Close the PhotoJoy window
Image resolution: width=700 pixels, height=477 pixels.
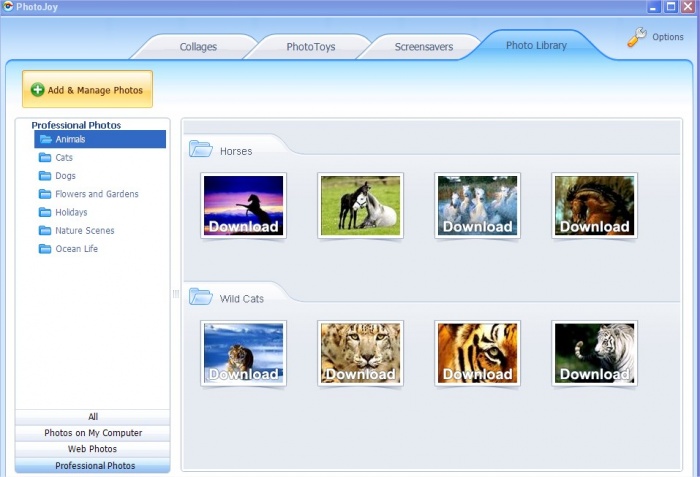coord(688,7)
